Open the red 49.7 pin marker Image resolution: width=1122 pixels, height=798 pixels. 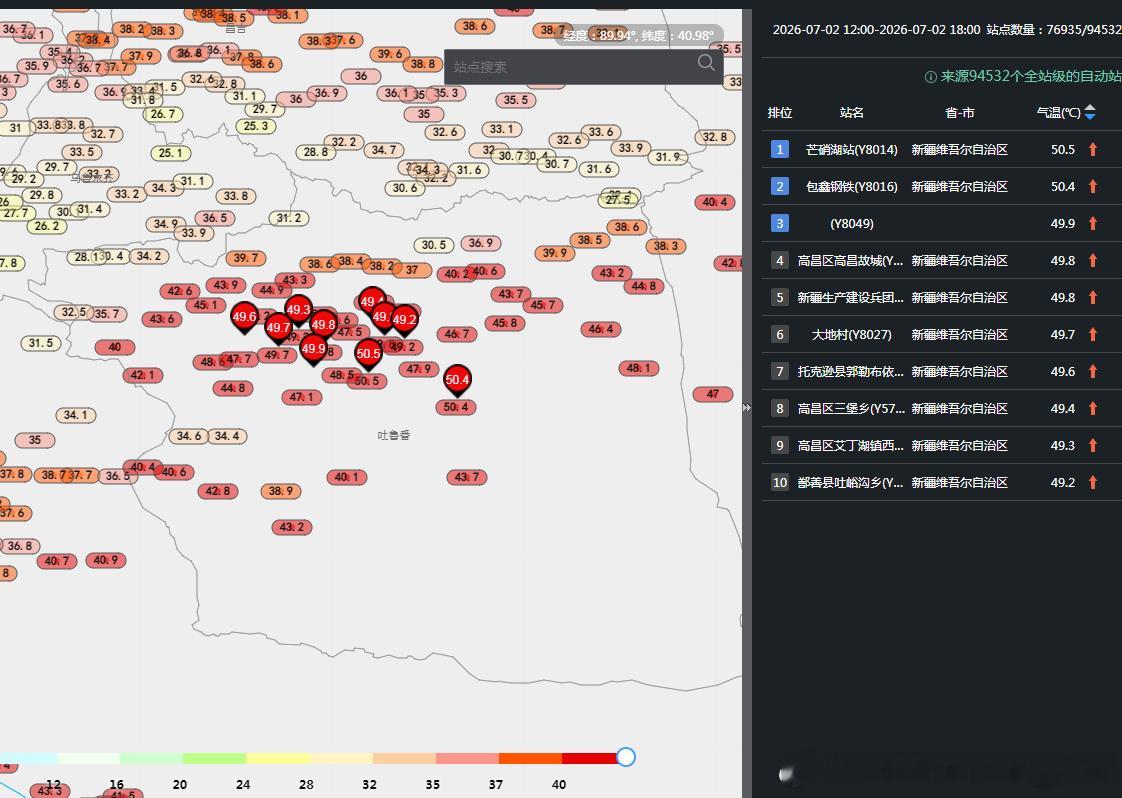[278, 329]
